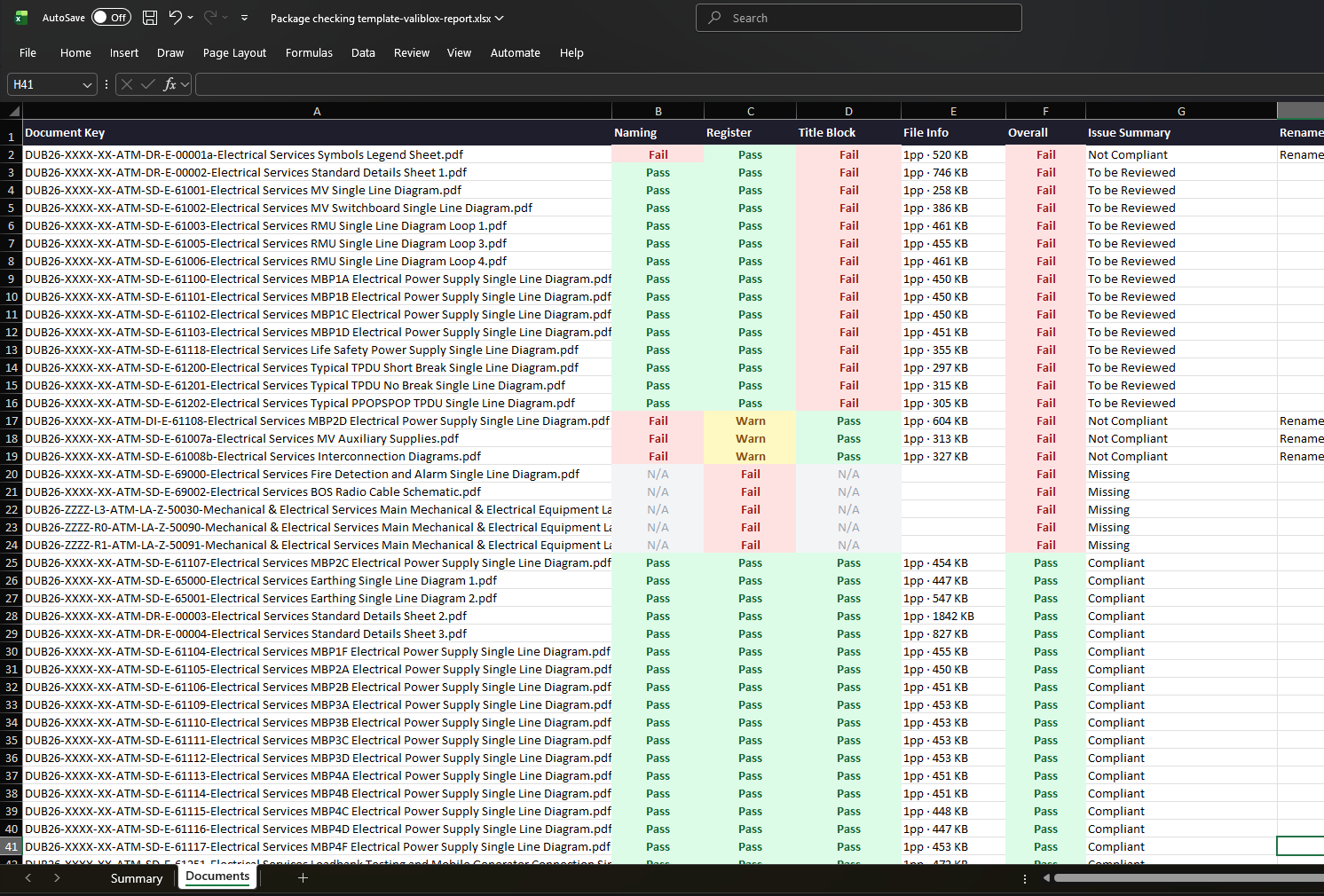
Task: Click the Document Key header cell
Action: pyautogui.click(x=317, y=132)
